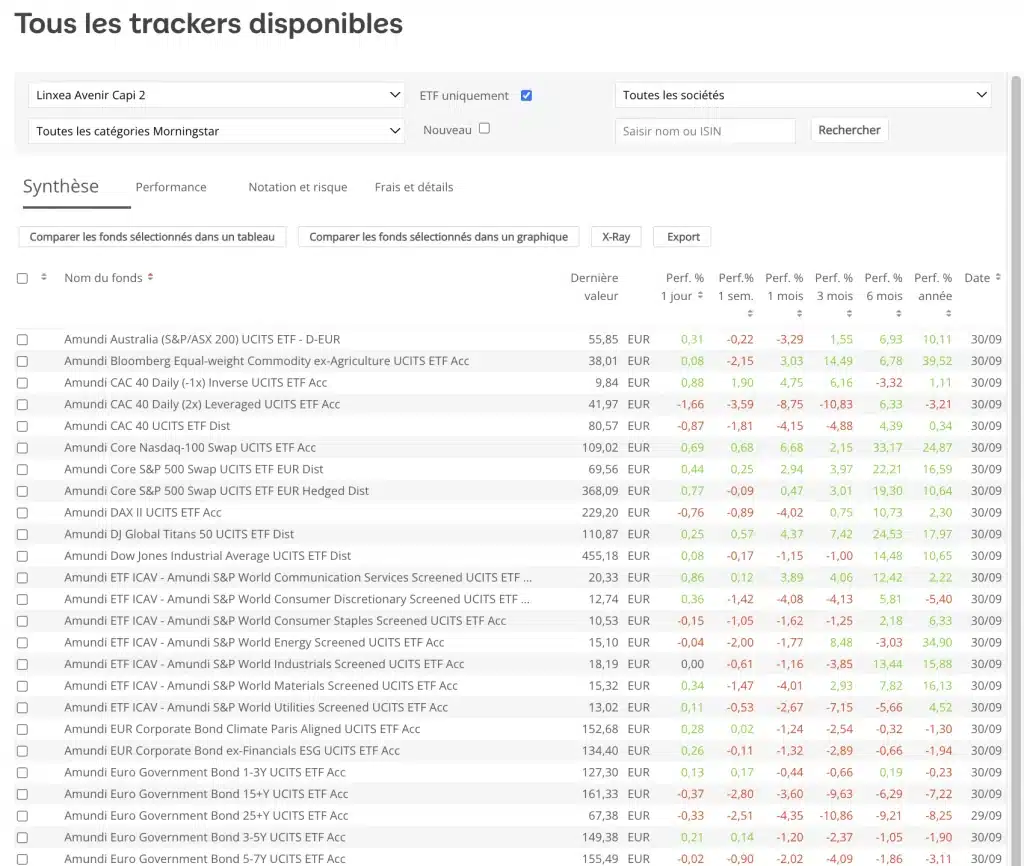Open the Linxea Avenir Capi 2 dropdown
This screenshot has height=866, width=1024.
(x=216, y=95)
